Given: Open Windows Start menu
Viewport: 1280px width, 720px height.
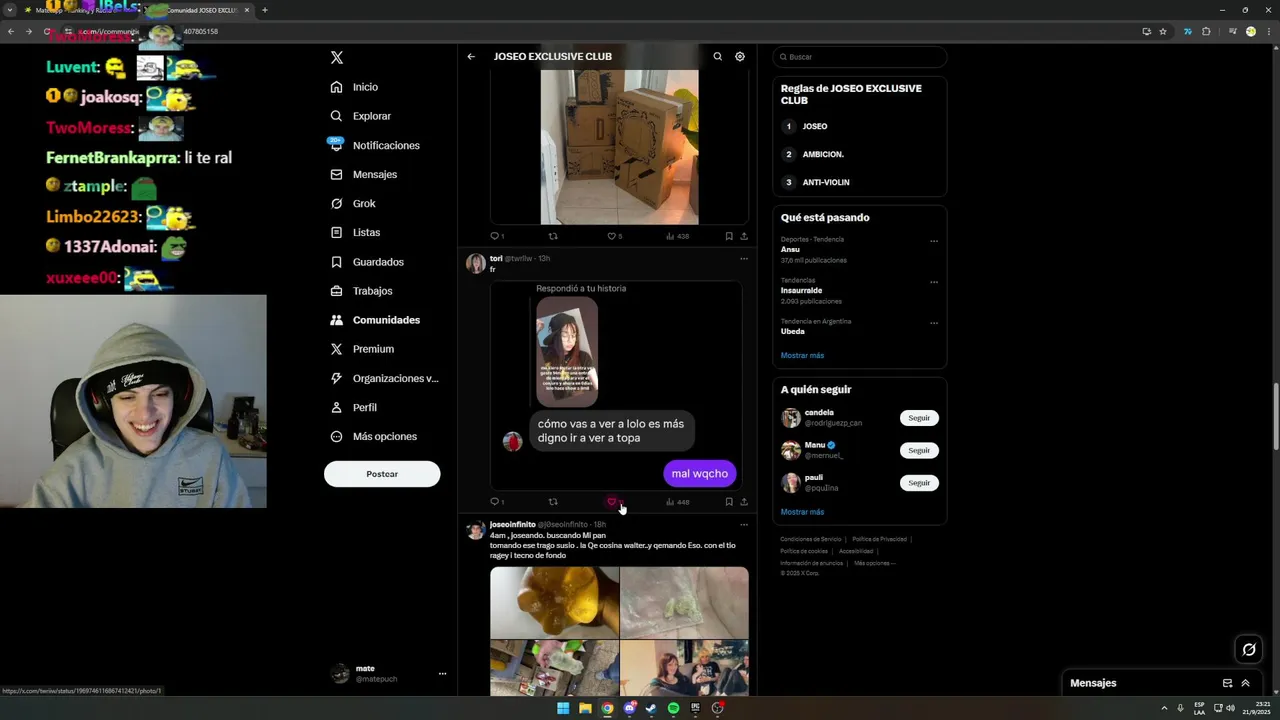Looking at the screenshot, I should tap(563, 708).
